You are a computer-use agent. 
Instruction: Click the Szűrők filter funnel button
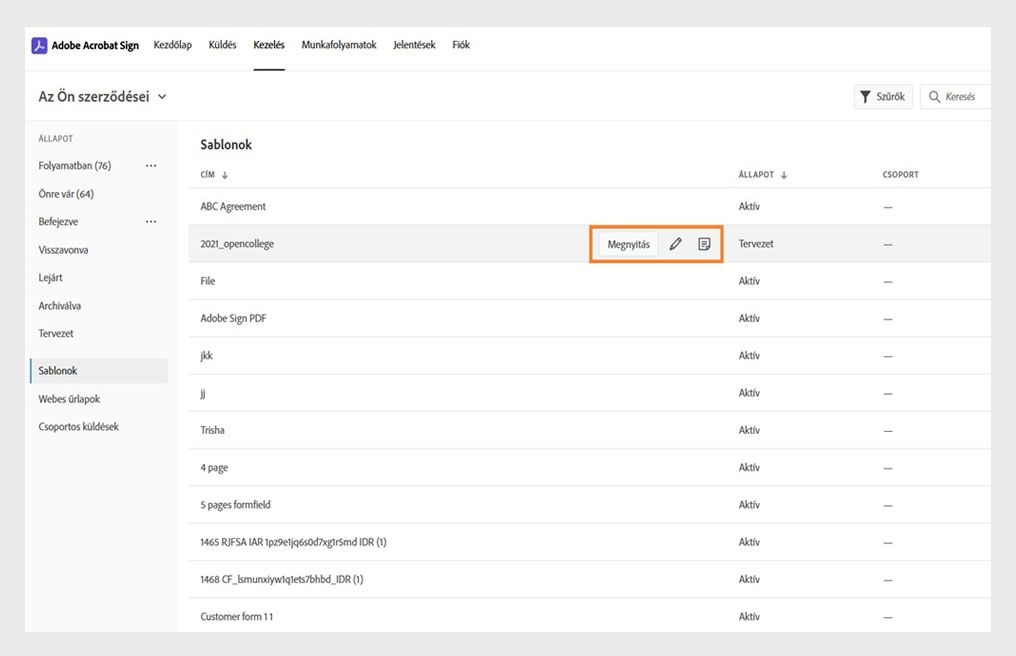click(883, 97)
